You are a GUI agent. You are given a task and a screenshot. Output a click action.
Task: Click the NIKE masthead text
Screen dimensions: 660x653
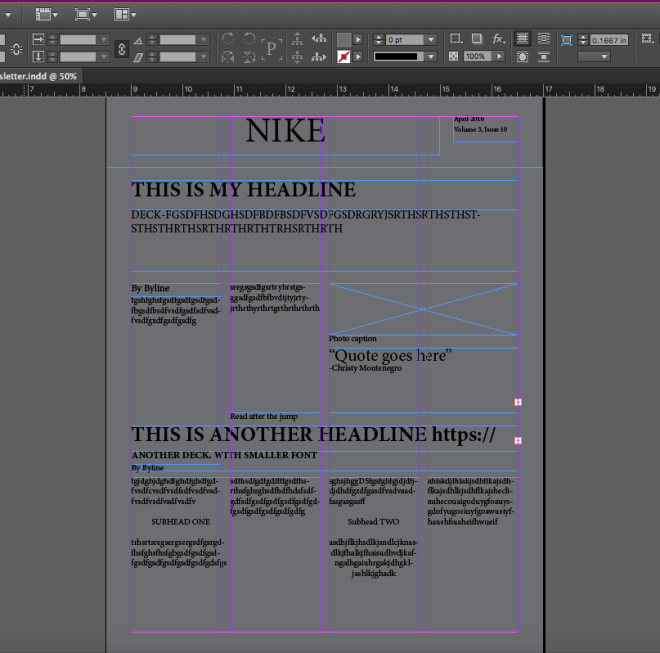[285, 131]
